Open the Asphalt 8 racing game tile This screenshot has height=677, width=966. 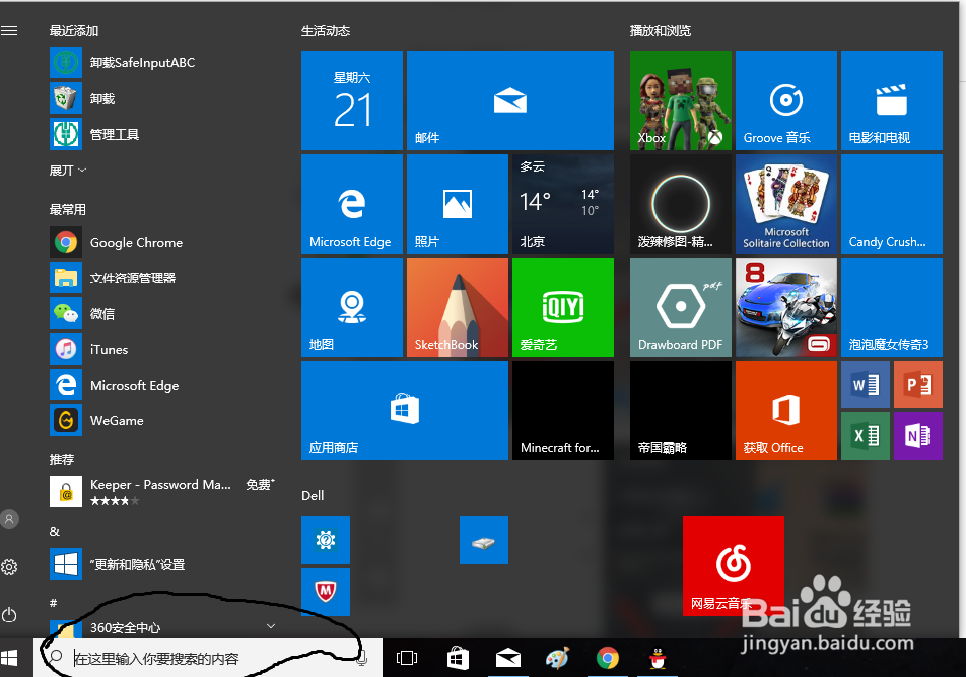pos(786,307)
